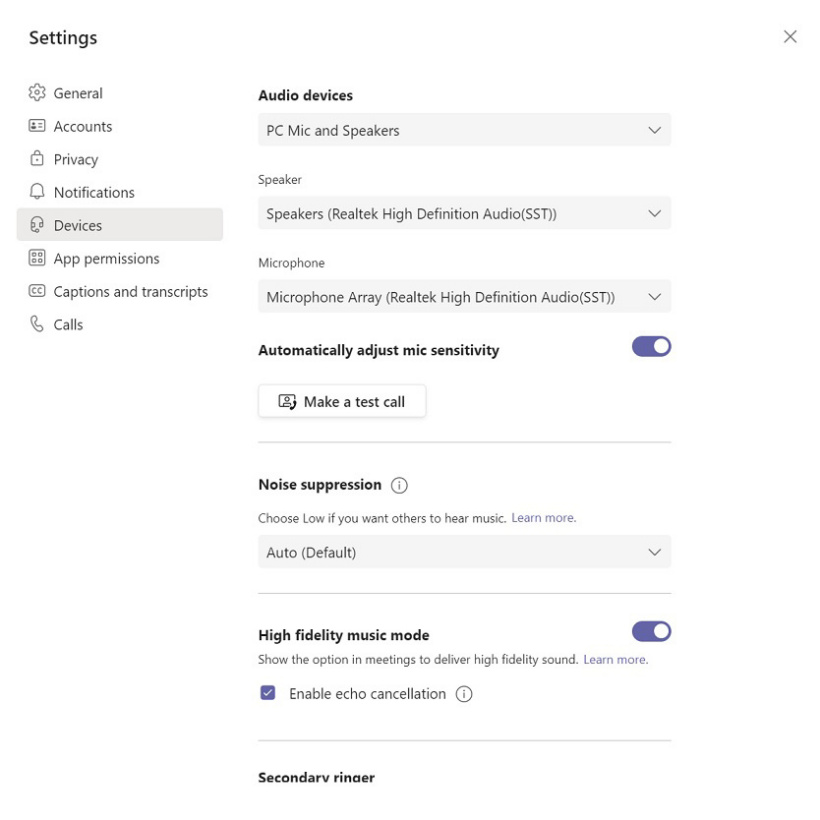Click the General gear icon

point(38,93)
